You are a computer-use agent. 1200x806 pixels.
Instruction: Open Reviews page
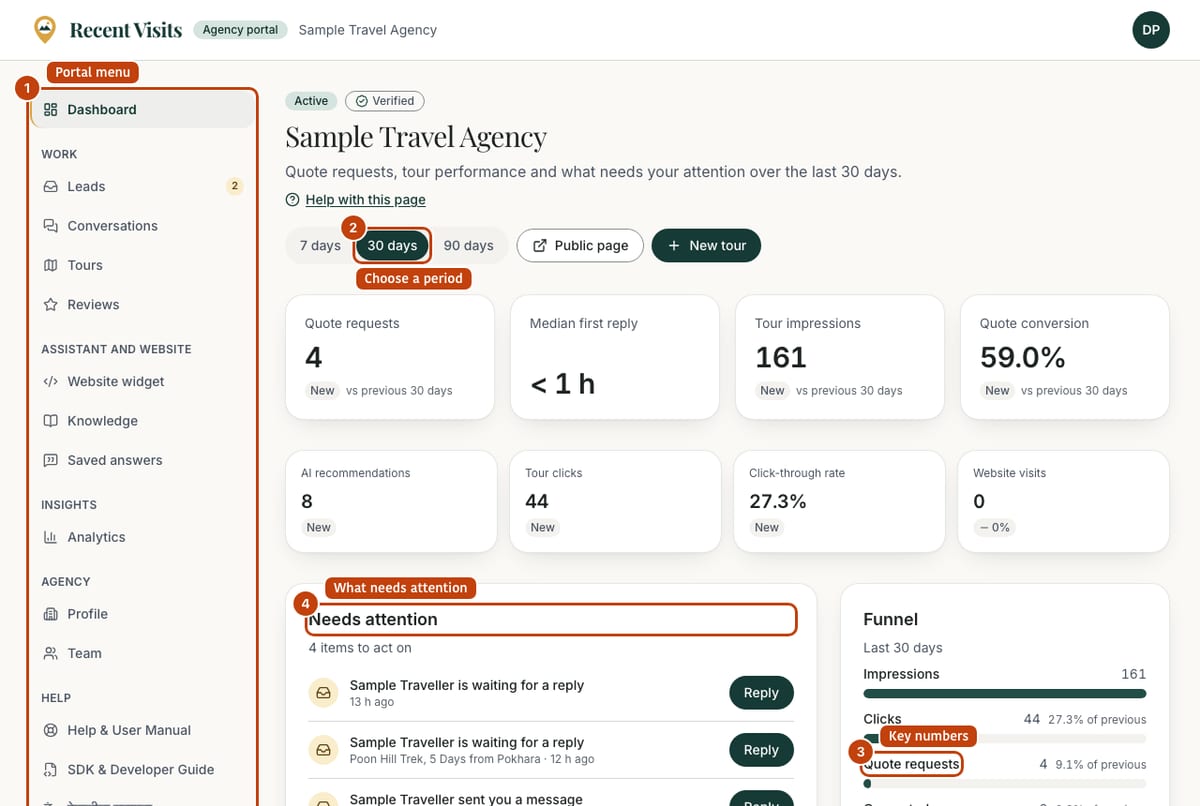(142, 305)
